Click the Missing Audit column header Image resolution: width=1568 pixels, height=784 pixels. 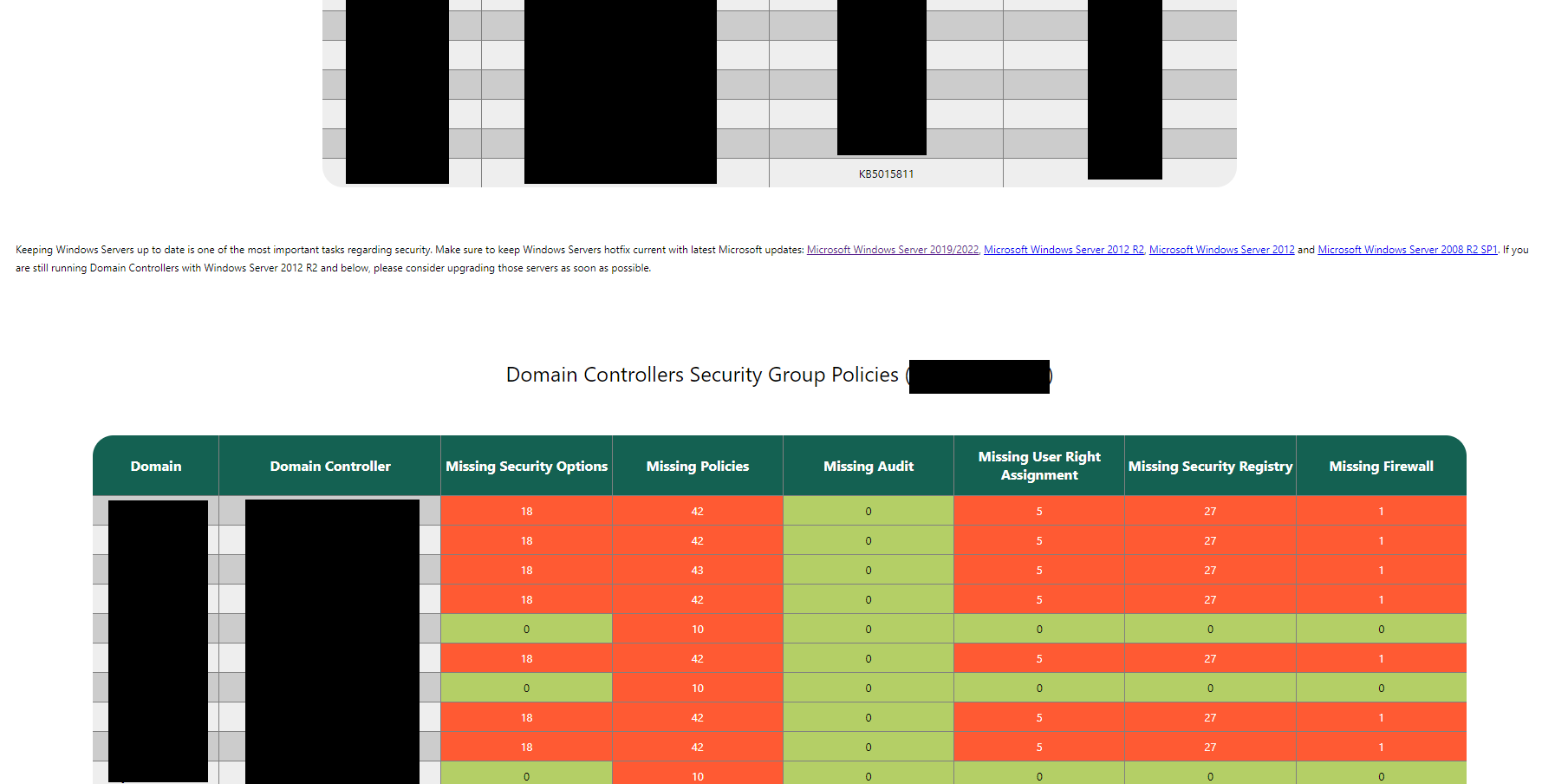pyautogui.click(x=869, y=466)
